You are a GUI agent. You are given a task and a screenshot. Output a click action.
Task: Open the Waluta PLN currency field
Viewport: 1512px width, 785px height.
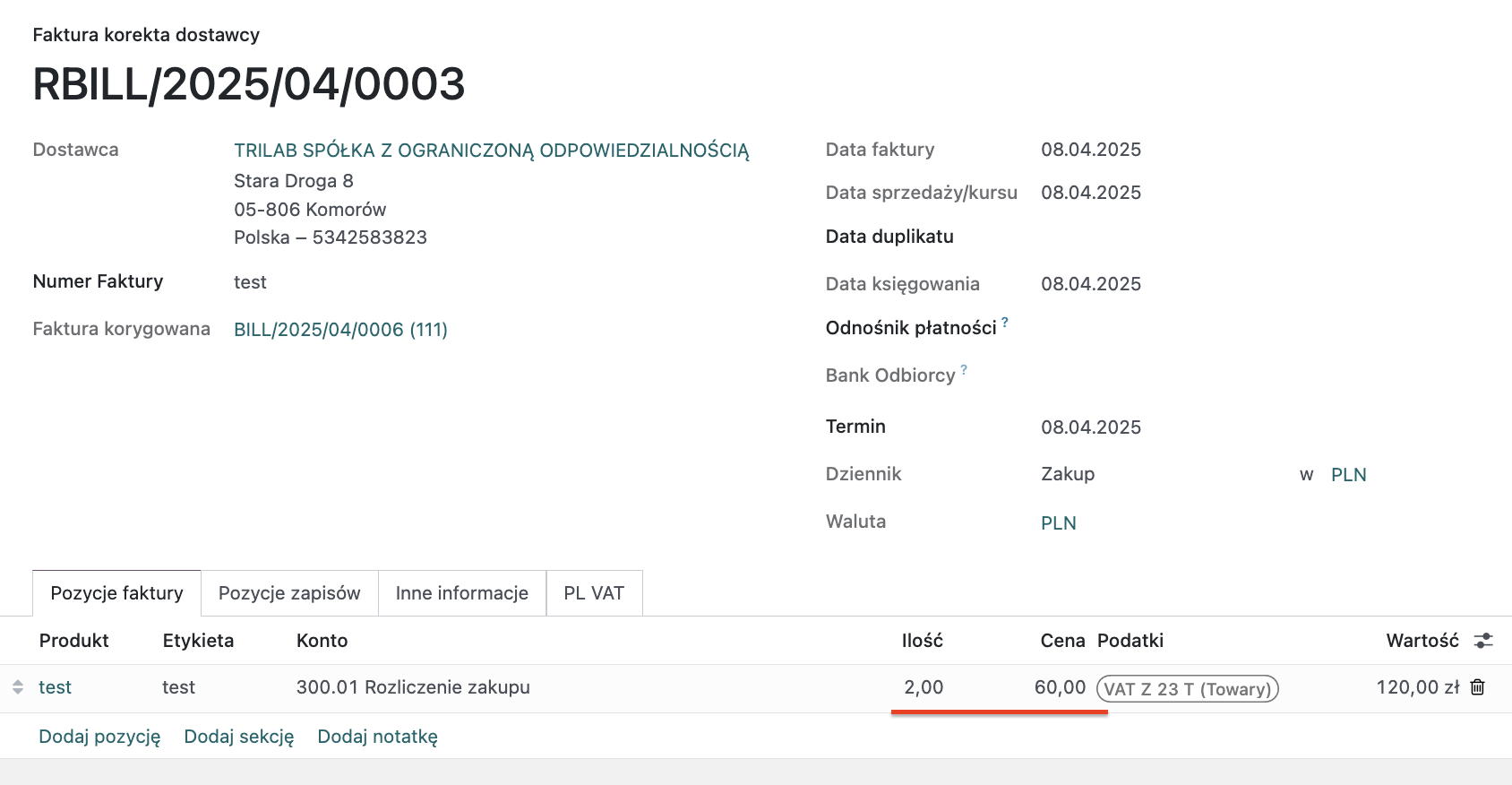(x=1058, y=523)
